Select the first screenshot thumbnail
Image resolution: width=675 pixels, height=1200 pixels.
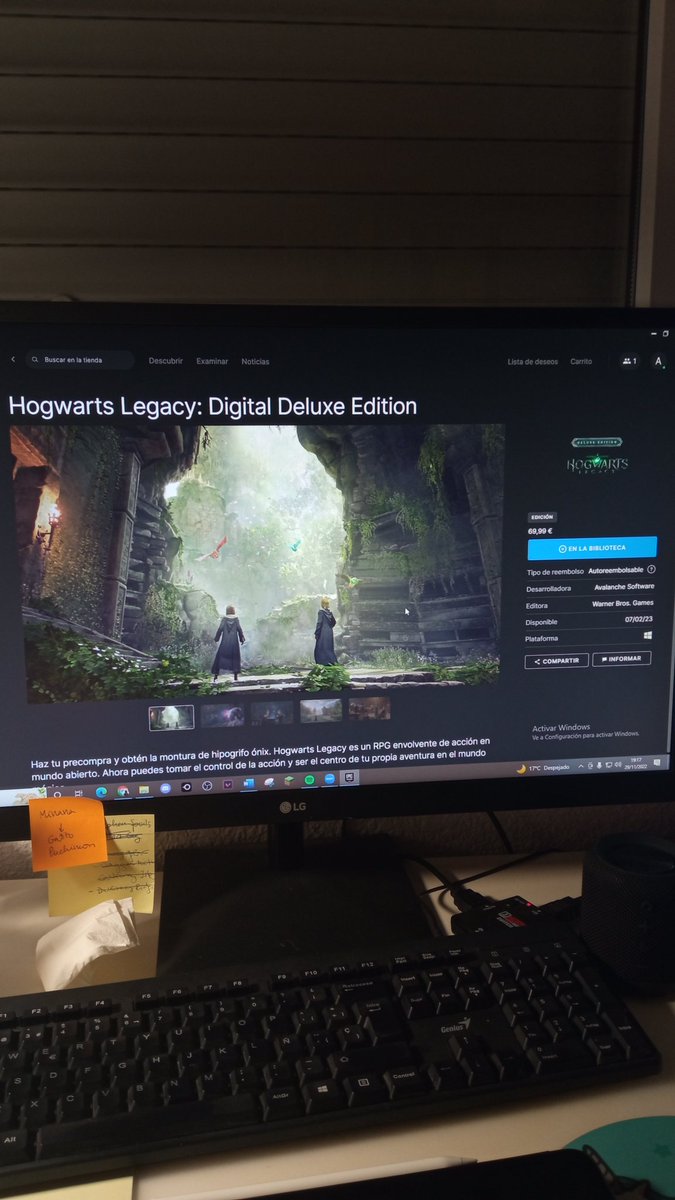click(x=172, y=717)
